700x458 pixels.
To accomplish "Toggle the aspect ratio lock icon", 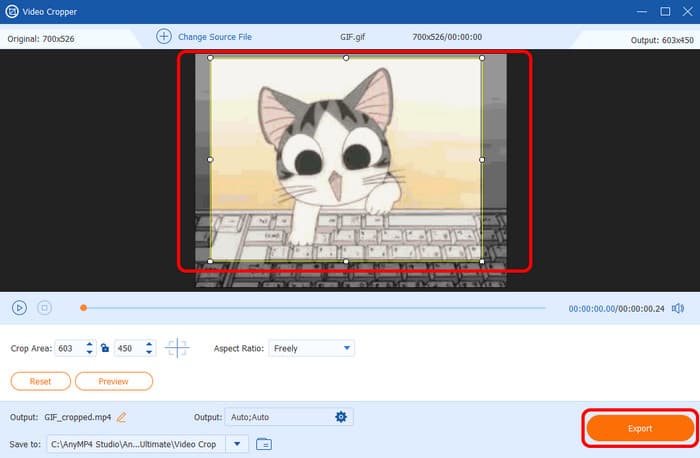I will [x=105, y=348].
